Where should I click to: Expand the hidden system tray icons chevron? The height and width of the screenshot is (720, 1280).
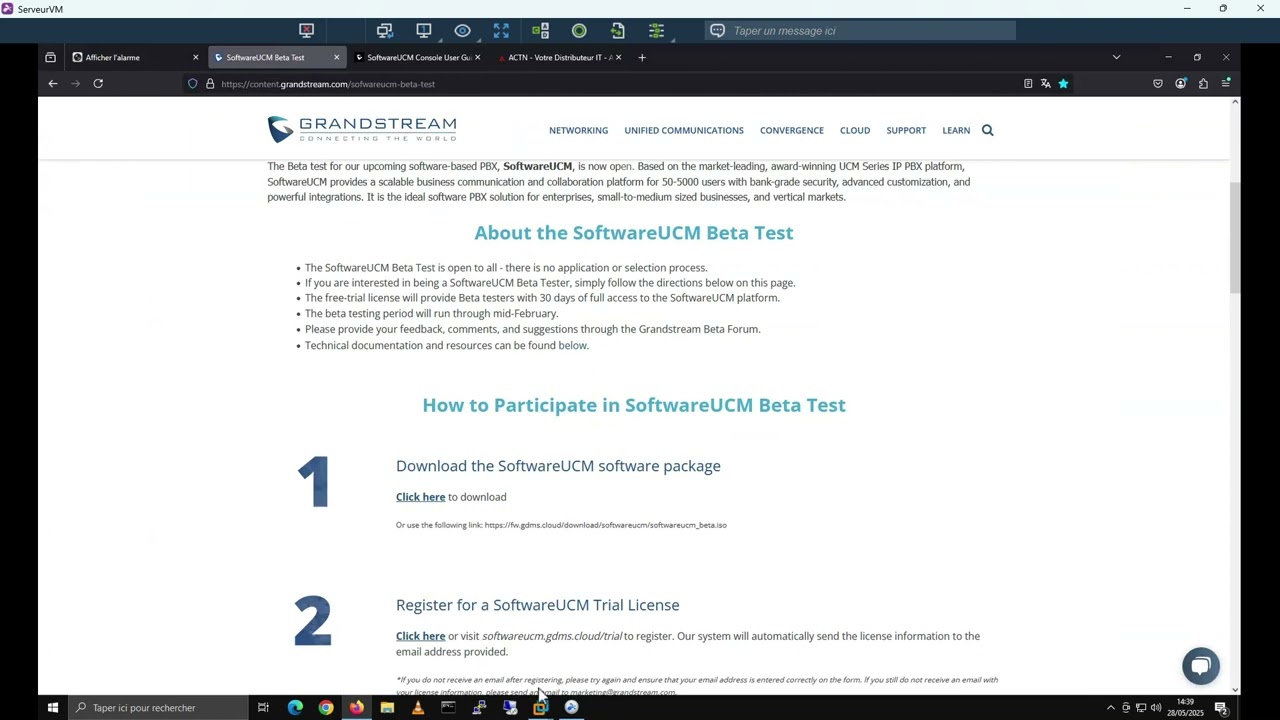point(1110,708)
